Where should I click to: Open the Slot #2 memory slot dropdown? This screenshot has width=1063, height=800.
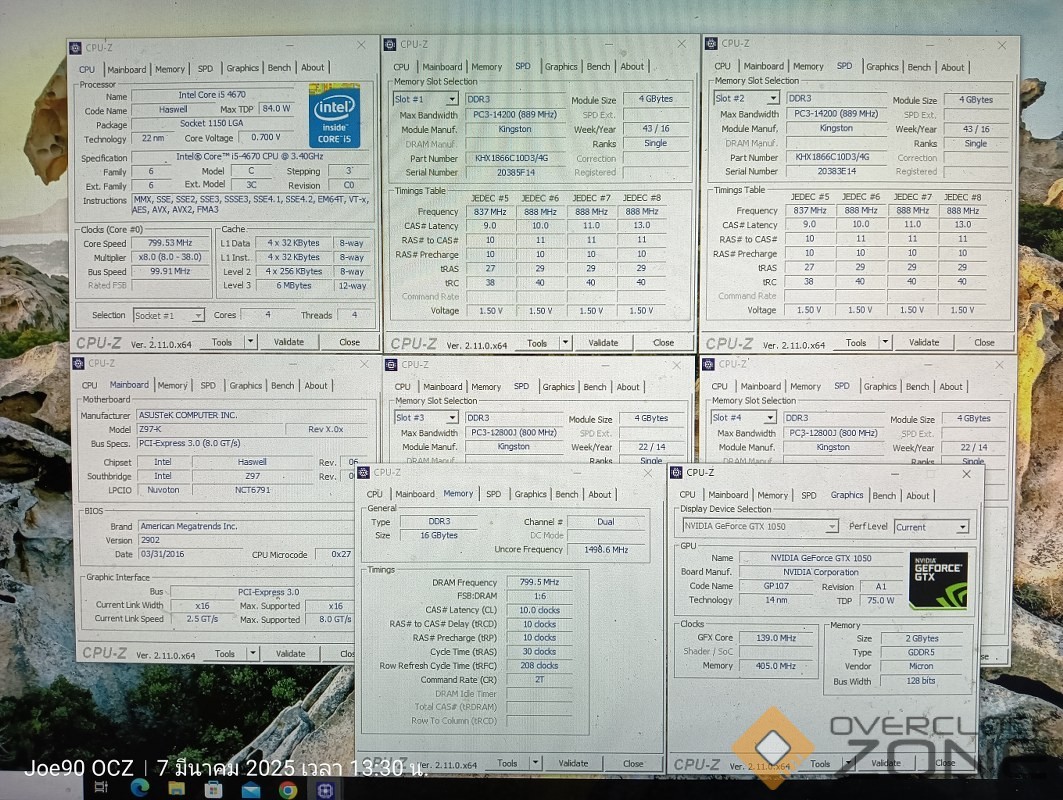tap(773, 98)
